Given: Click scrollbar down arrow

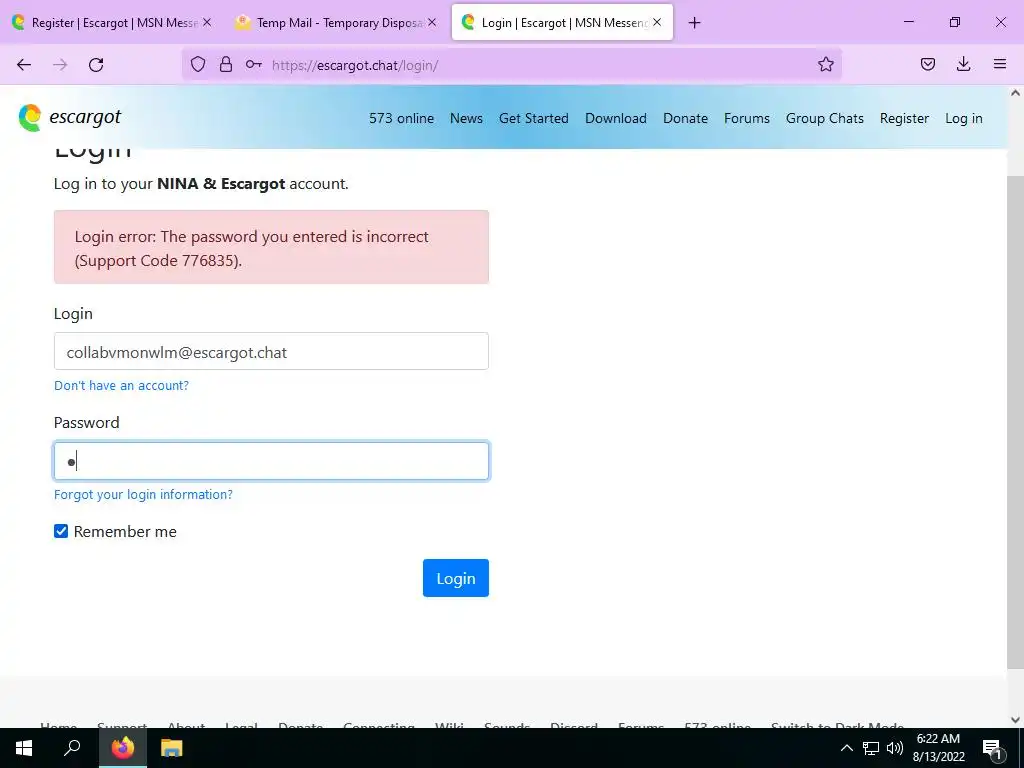Looking at the screenshot, I should coord(1015,720).
